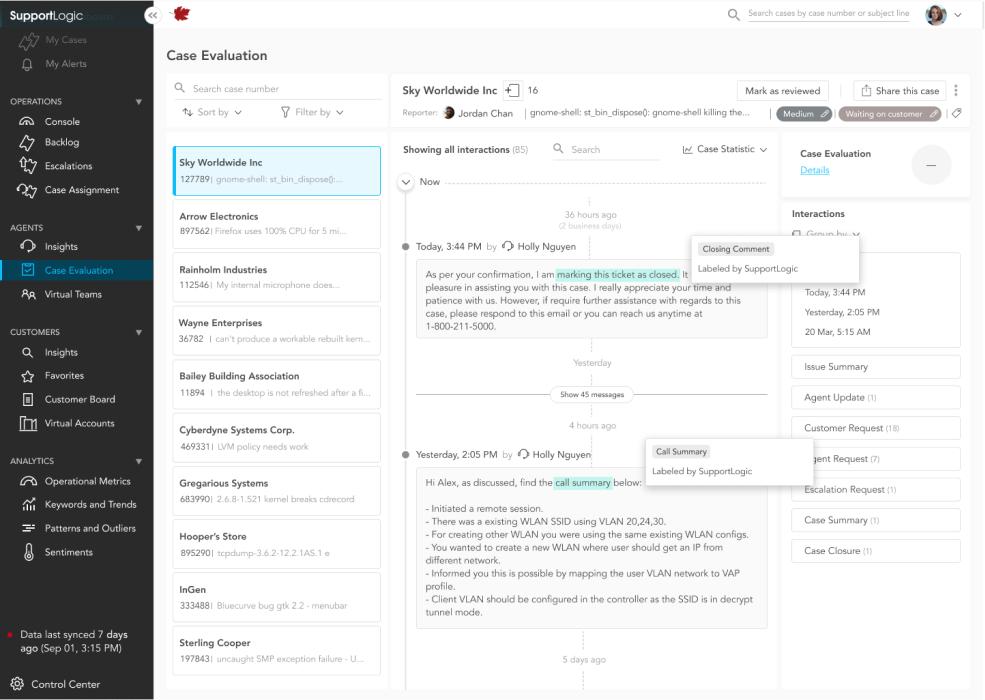Collapse the CUSTOMERS section arrow
The width and height of the screenshot is (985, 700).
tap(139, 332)
